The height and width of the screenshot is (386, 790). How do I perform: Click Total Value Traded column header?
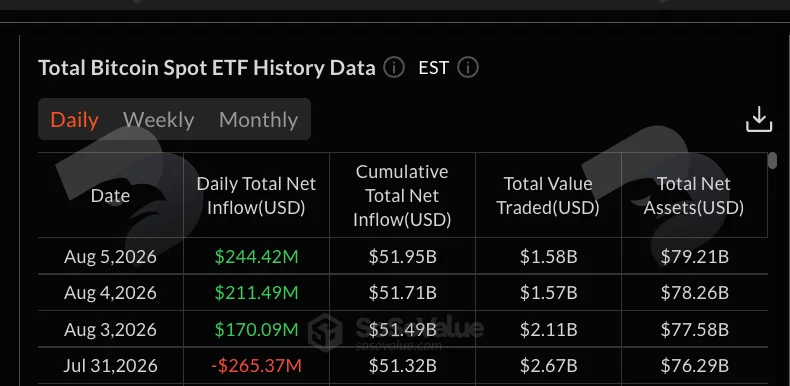(548, 196)
